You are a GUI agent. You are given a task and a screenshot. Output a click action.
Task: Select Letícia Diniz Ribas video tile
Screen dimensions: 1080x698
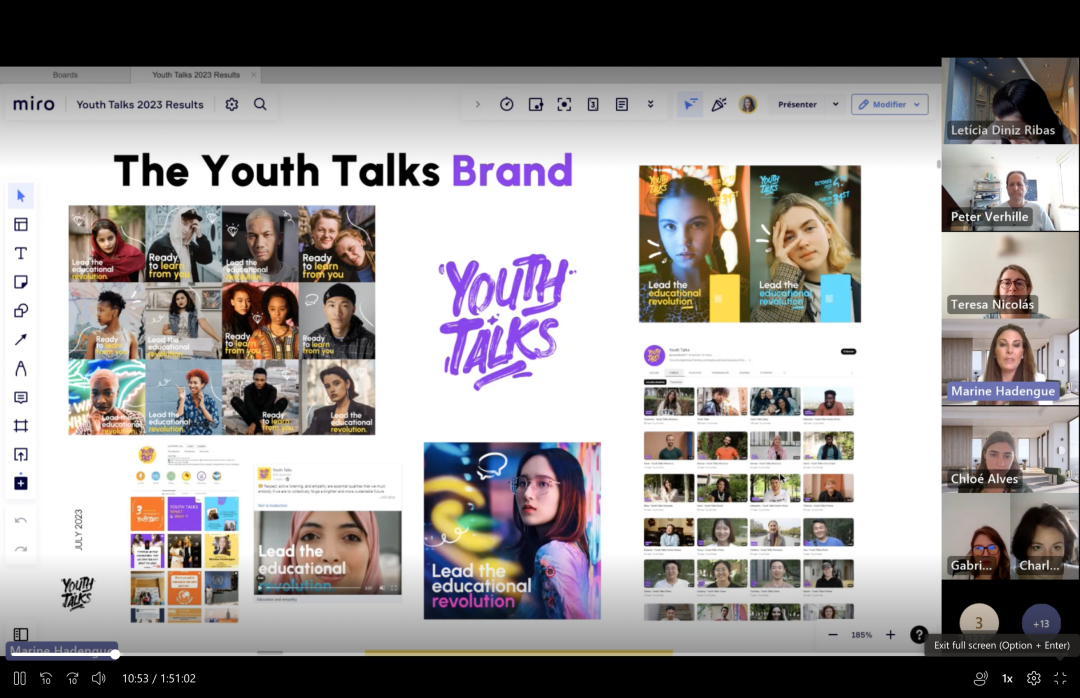coord(1010,101)
